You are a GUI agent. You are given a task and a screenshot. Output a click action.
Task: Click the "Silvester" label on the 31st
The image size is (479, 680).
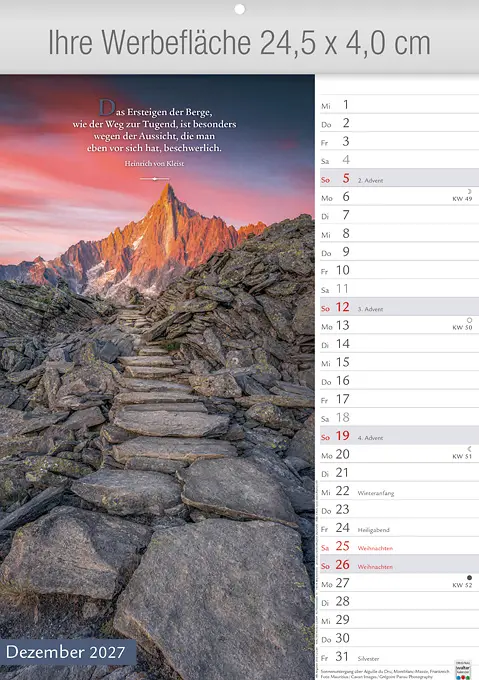pos(368,659)
